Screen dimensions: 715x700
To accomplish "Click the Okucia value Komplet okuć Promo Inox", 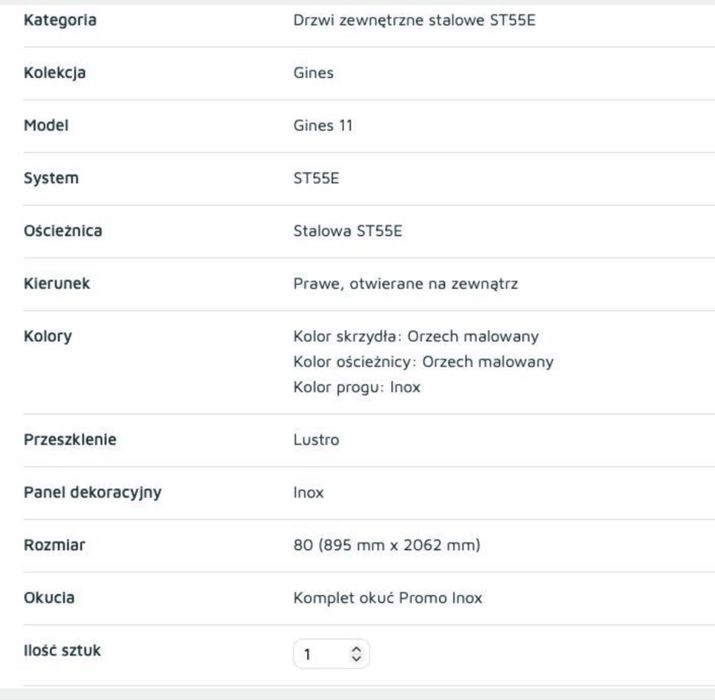I will coord(388,598).
